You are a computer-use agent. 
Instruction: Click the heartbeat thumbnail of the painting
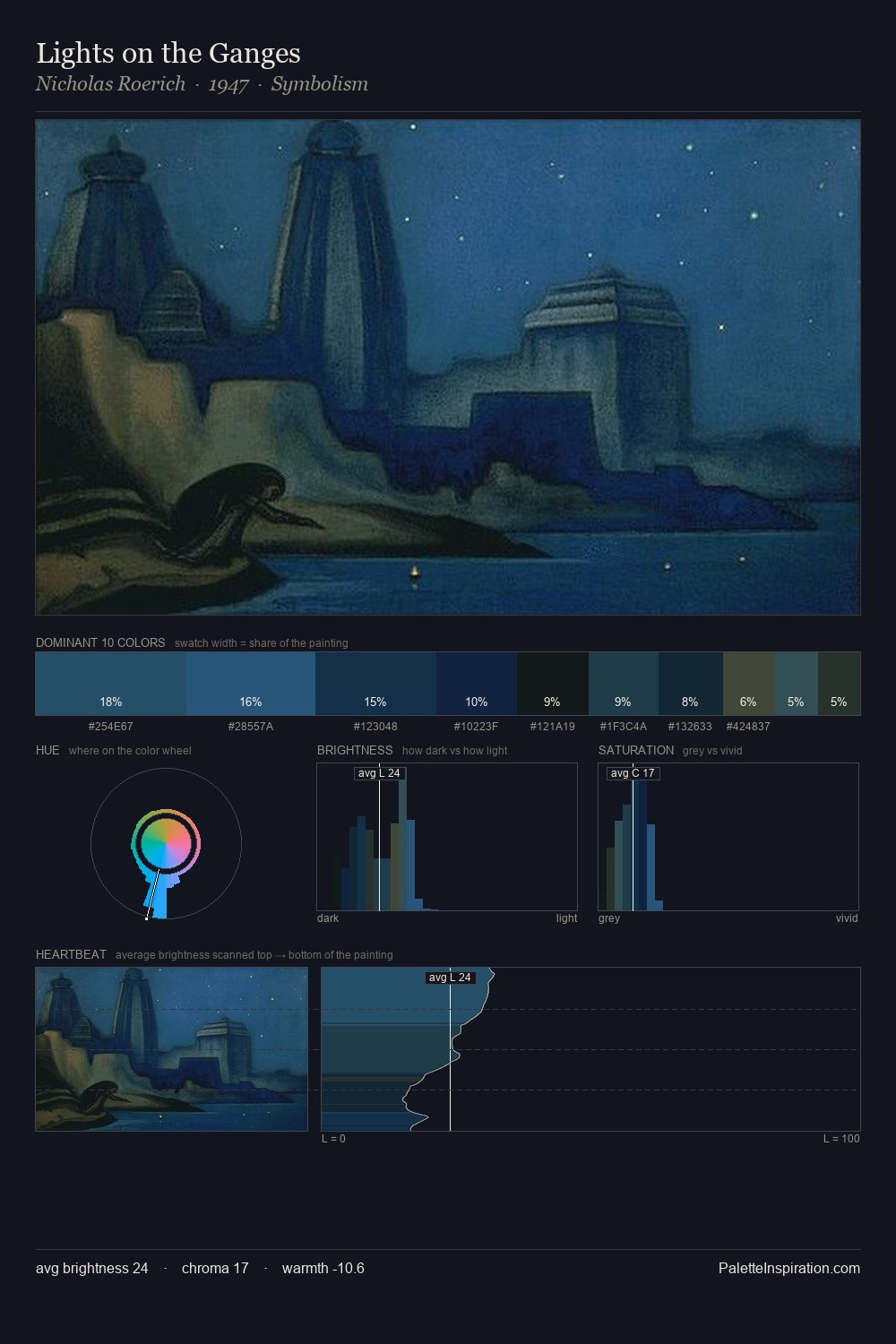pos(172,1049)
